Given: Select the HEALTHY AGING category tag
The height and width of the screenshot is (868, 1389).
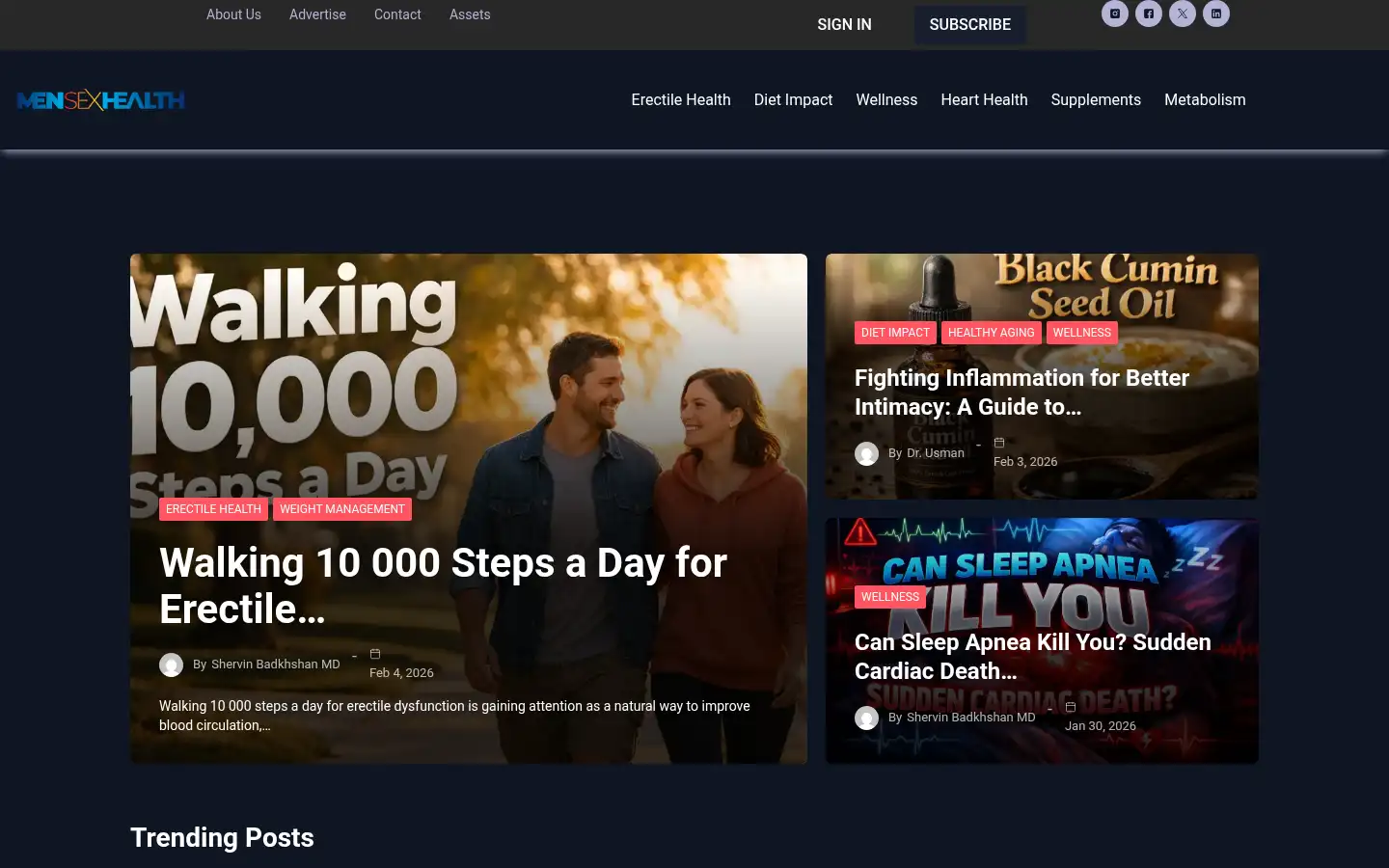Looking at the screenshot, I should coord(991,333).
